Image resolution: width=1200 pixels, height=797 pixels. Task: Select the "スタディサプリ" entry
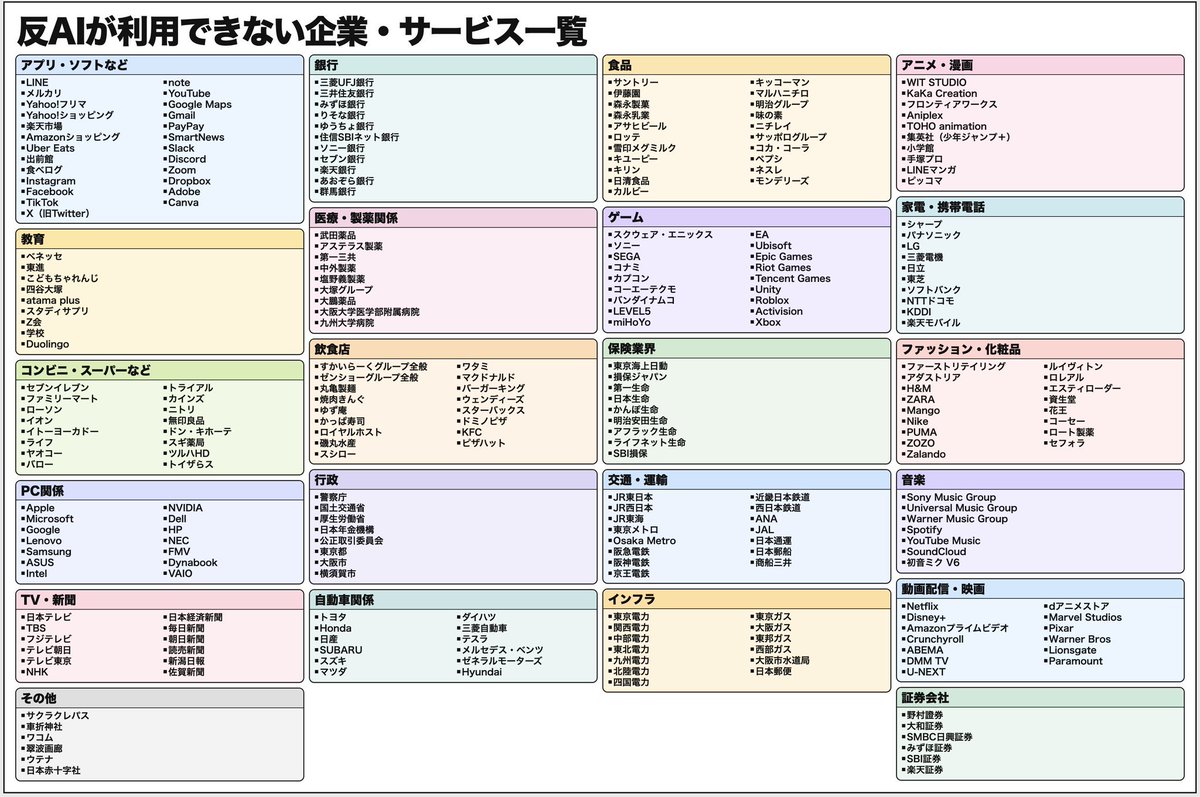point(57,311)
